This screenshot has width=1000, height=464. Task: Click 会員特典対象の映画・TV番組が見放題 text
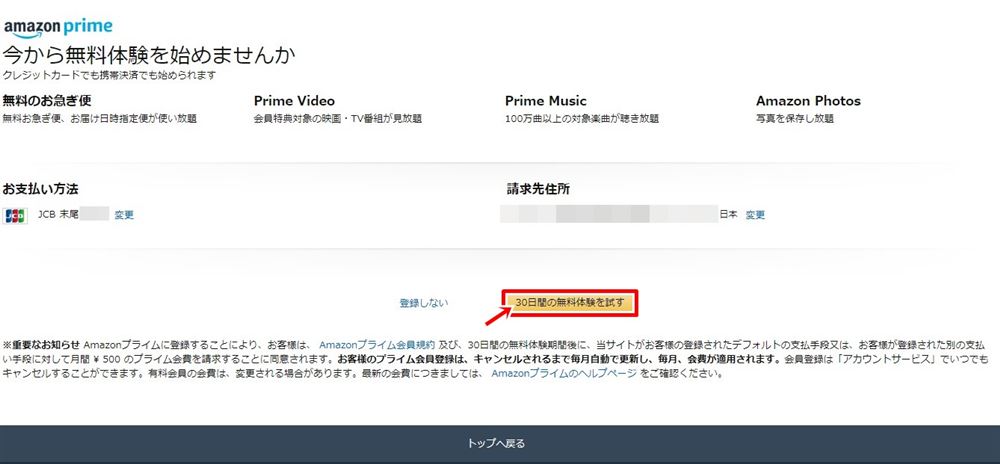(x=338, y=119)
